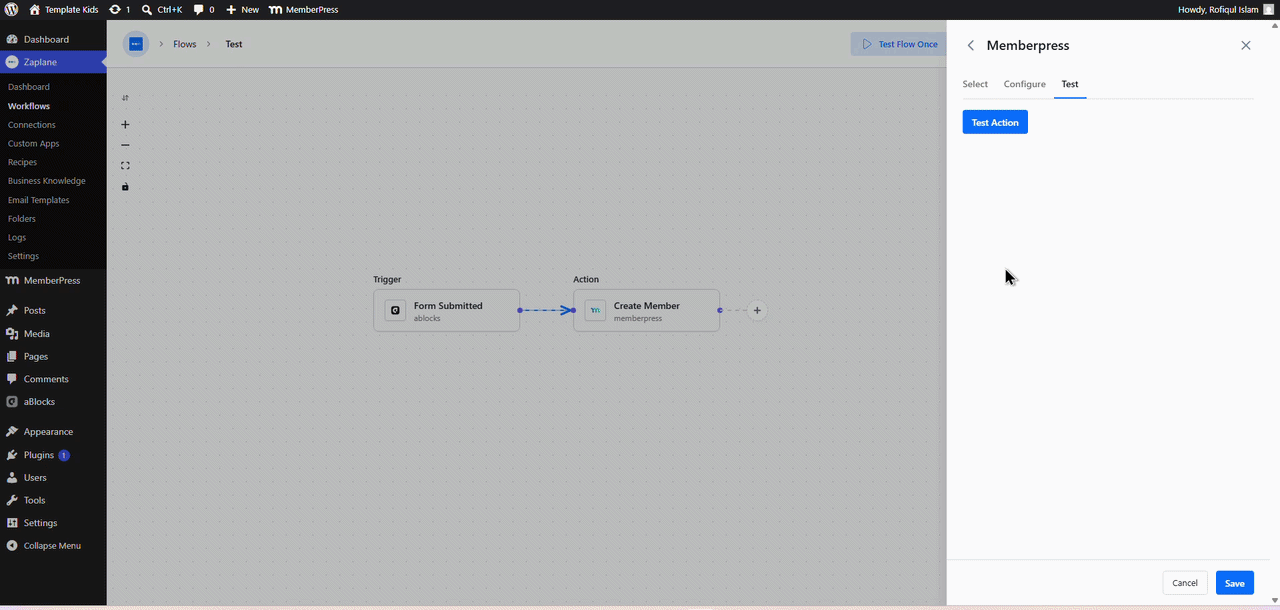Fit the flow to view
This screenshot has width=1280, height=610.
(x=125, y=166)
